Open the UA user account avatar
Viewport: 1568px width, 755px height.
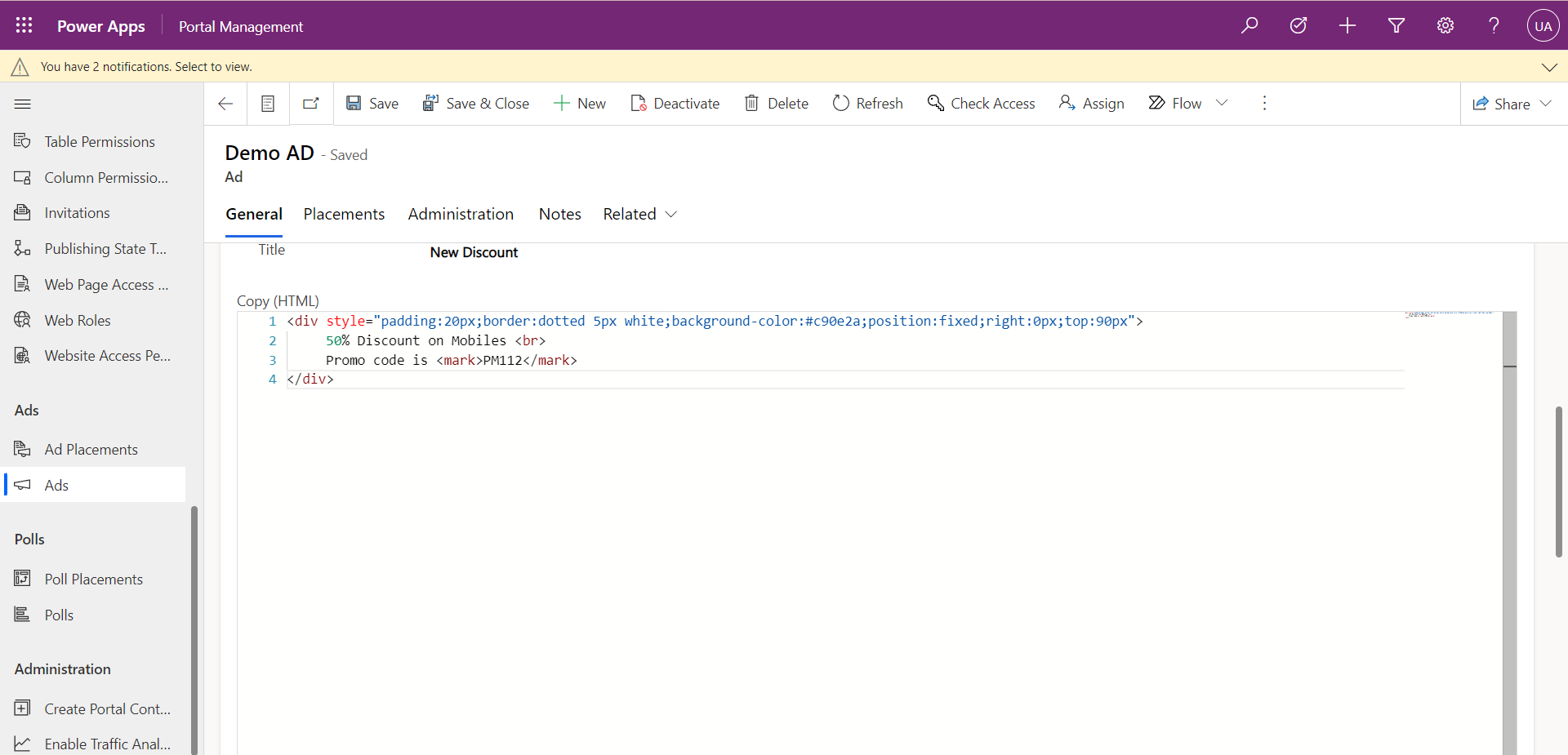pos(1543,25)
